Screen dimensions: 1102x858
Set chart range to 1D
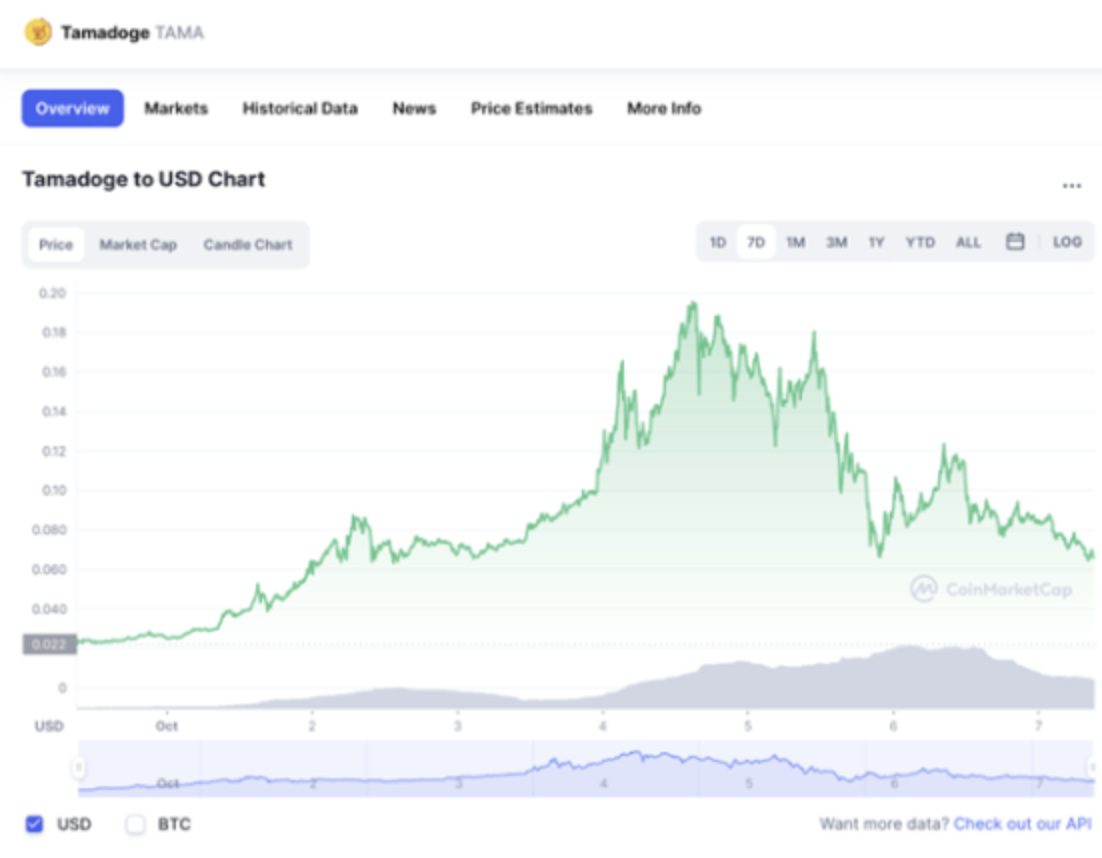718,242
